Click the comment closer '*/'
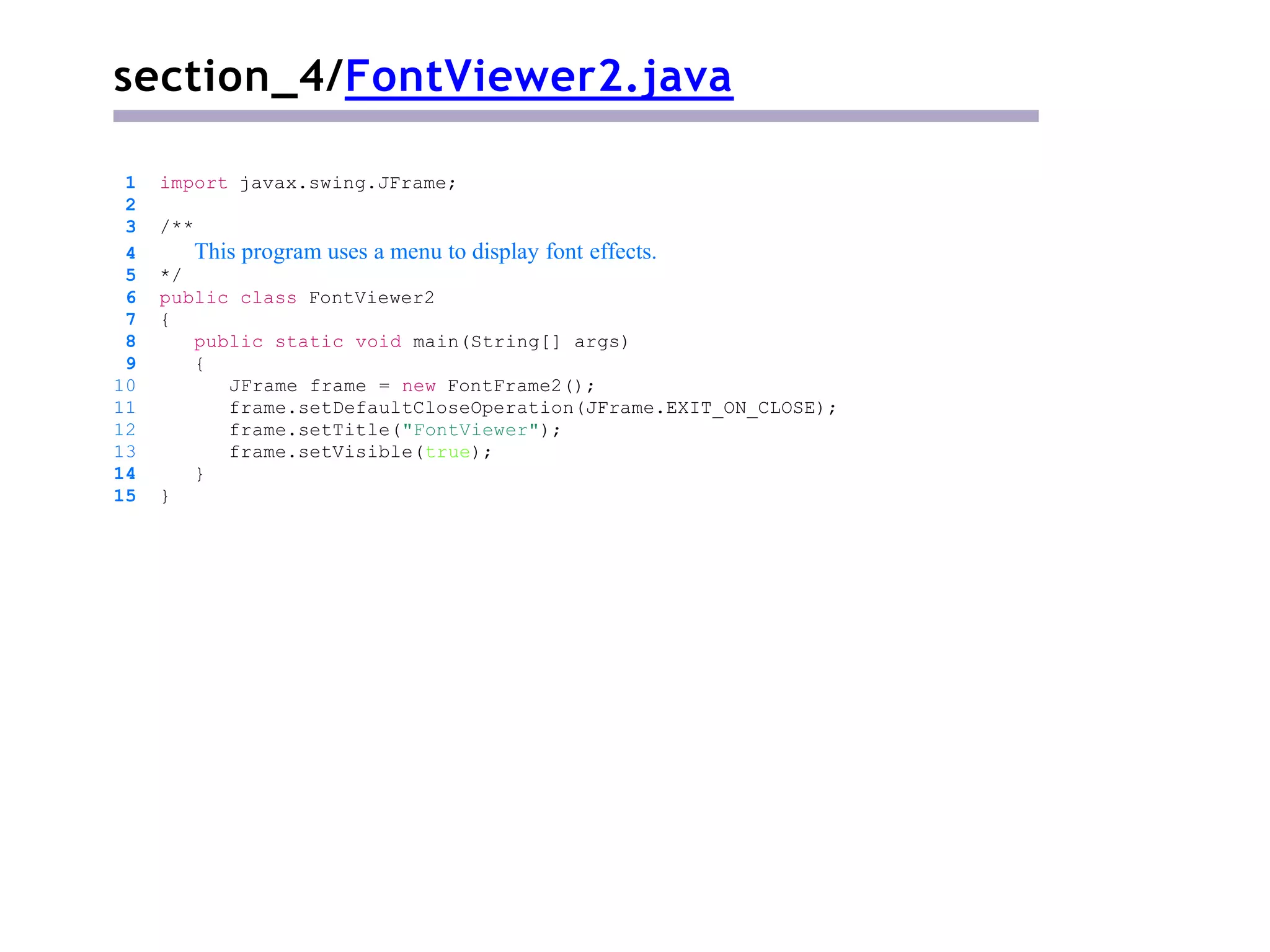The image size is (1270, 952). (171, 275)
